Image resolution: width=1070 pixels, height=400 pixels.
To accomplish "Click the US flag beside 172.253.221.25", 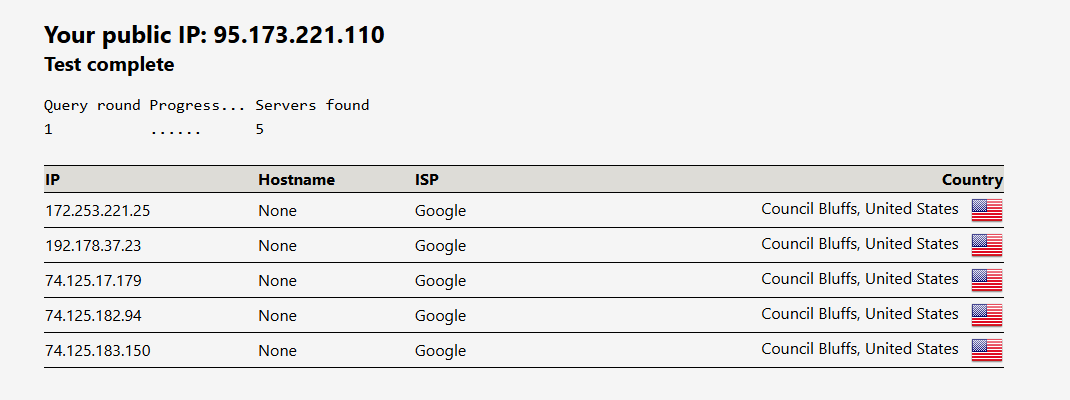I will [x=986, y=210].
